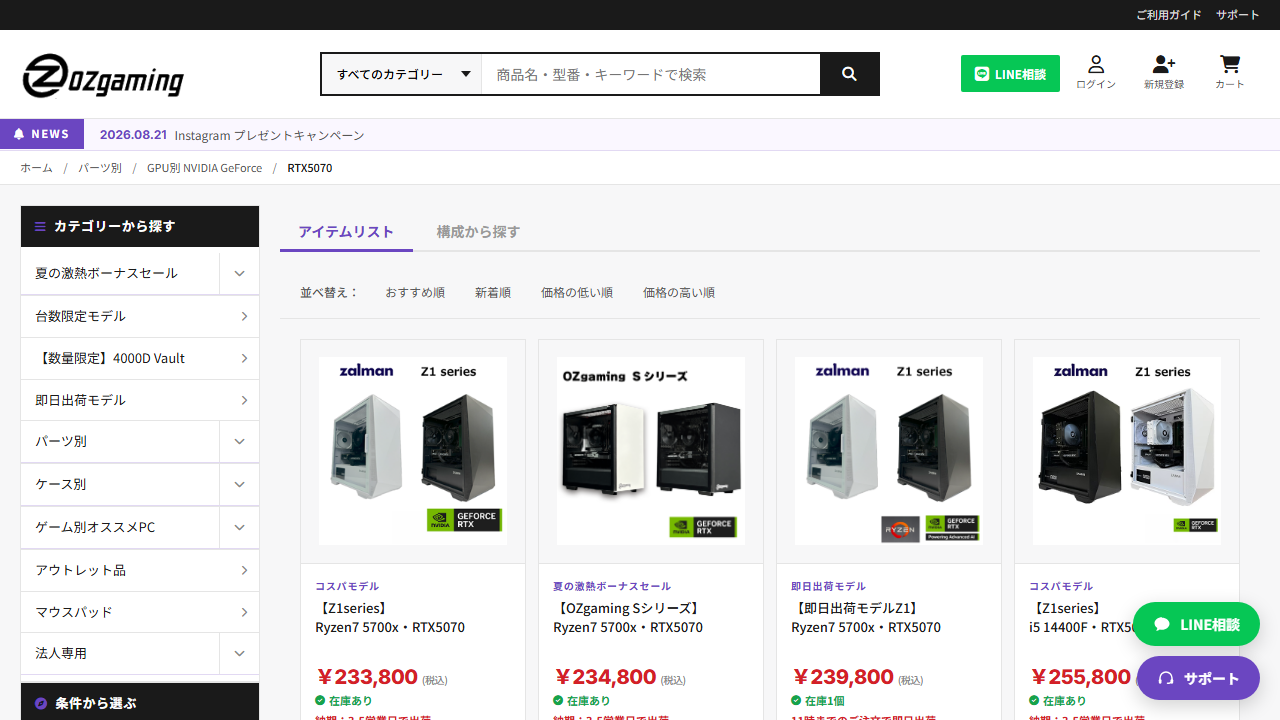Open 【数量限定】4000D Vault category

140,358
